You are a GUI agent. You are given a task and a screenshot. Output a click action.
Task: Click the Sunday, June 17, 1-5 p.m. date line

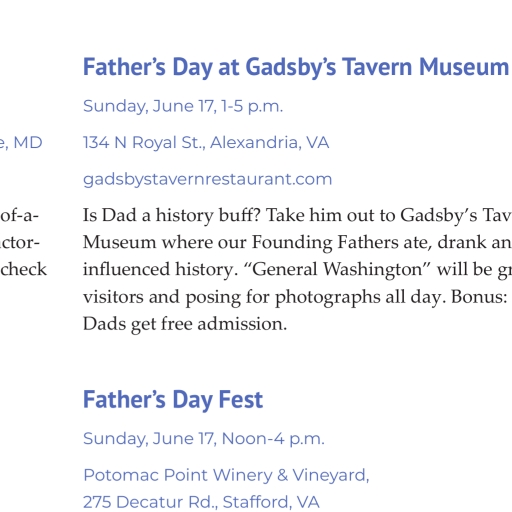pyautogui.click(x=183, y=106)
